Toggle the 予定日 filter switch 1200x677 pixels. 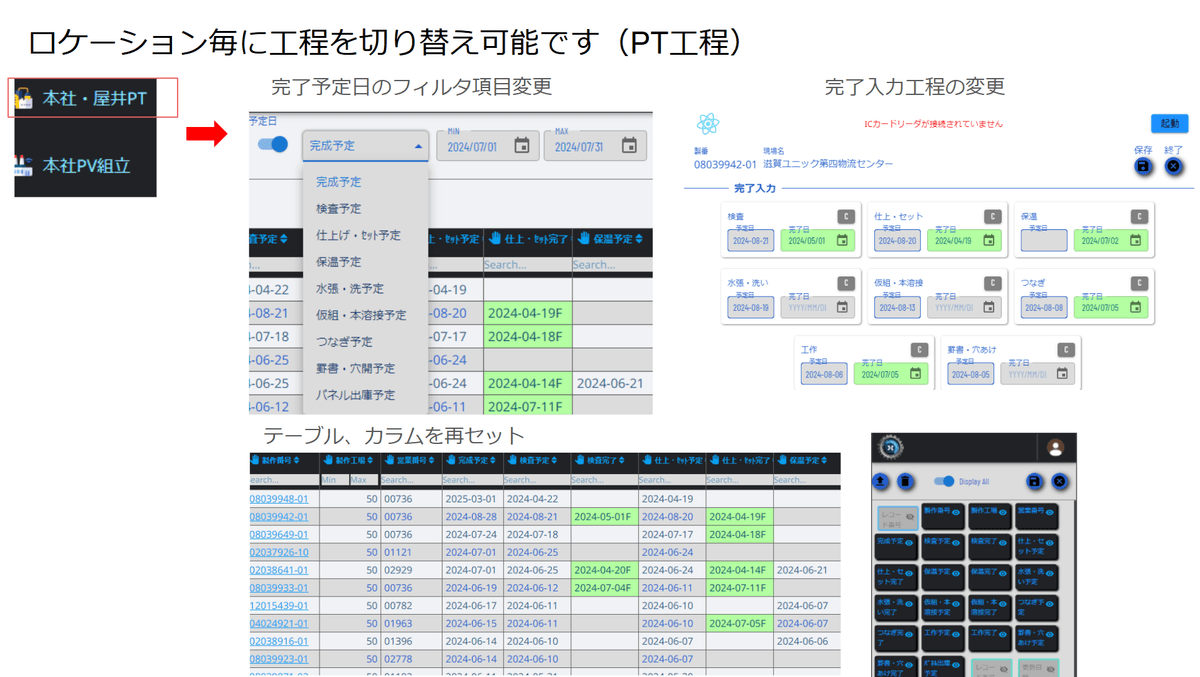tap(273, 144)
